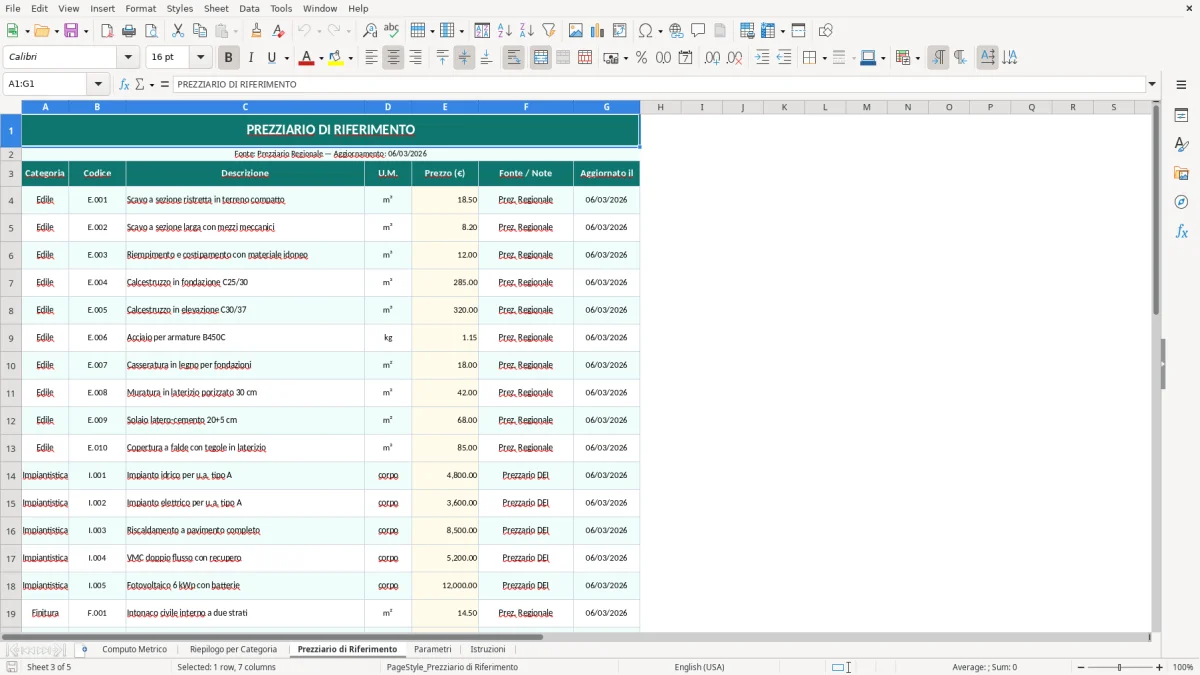Open the Font Size dropdown
This screenshot has width=1200, height=675.
point(201,58)
